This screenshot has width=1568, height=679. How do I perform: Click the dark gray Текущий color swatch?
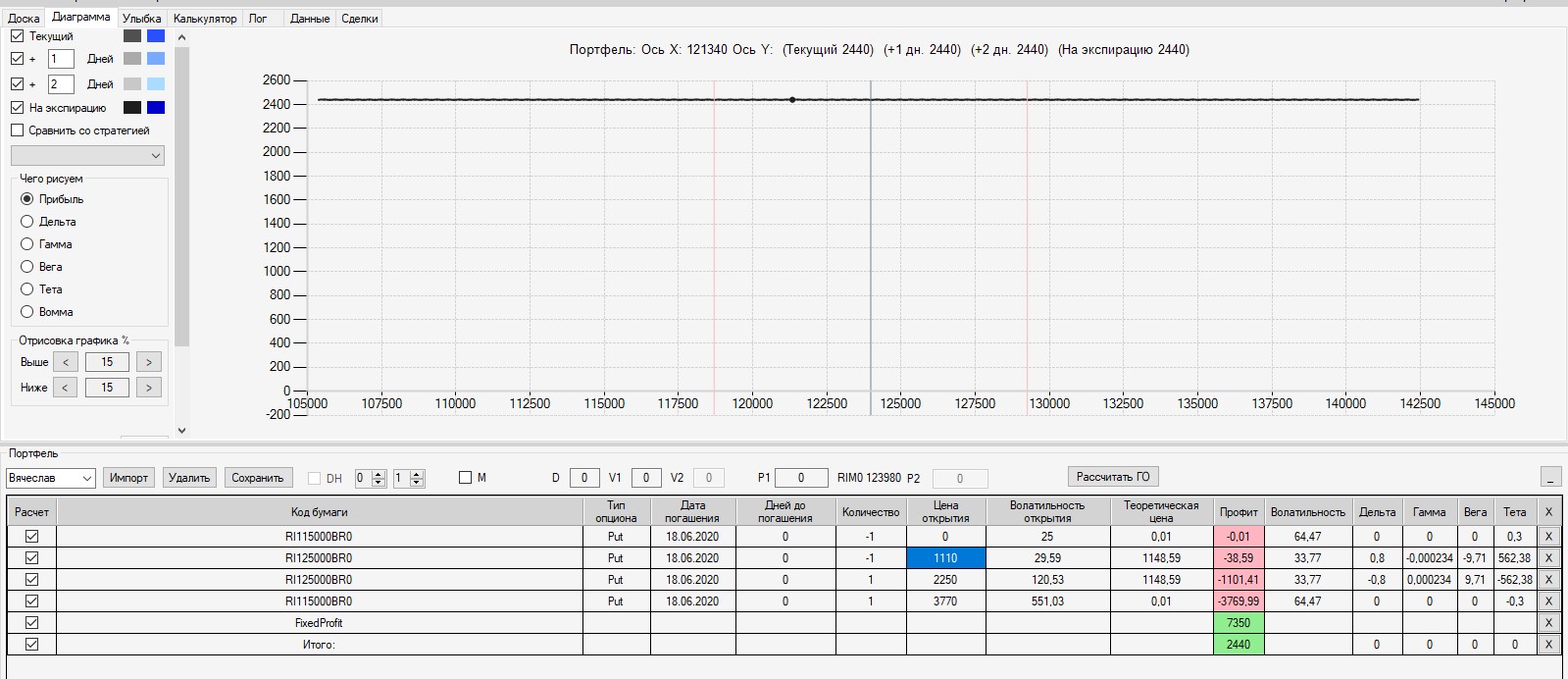pyautogui.click(x=132, y=35)
